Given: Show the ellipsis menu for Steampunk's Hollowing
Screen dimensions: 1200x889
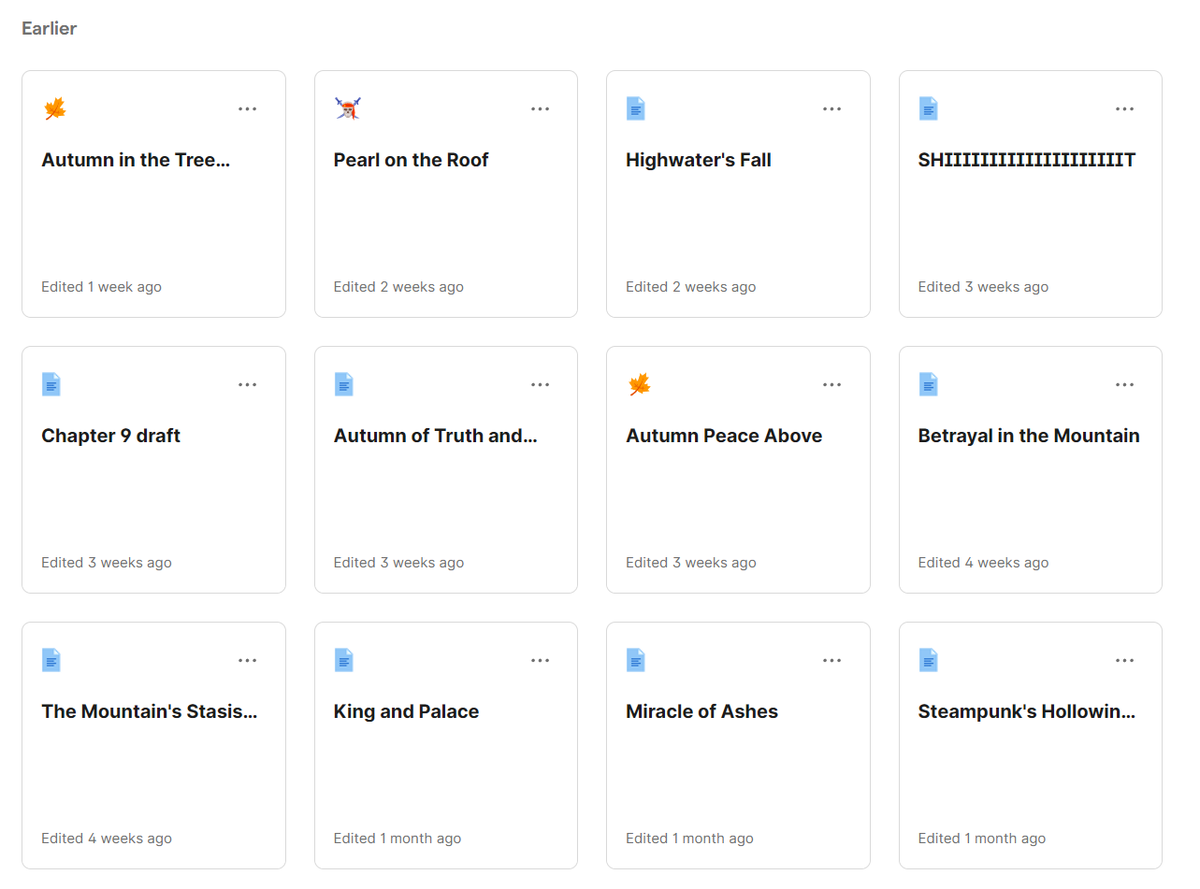Looking at the screenshot, I should tap(1124, 661).
